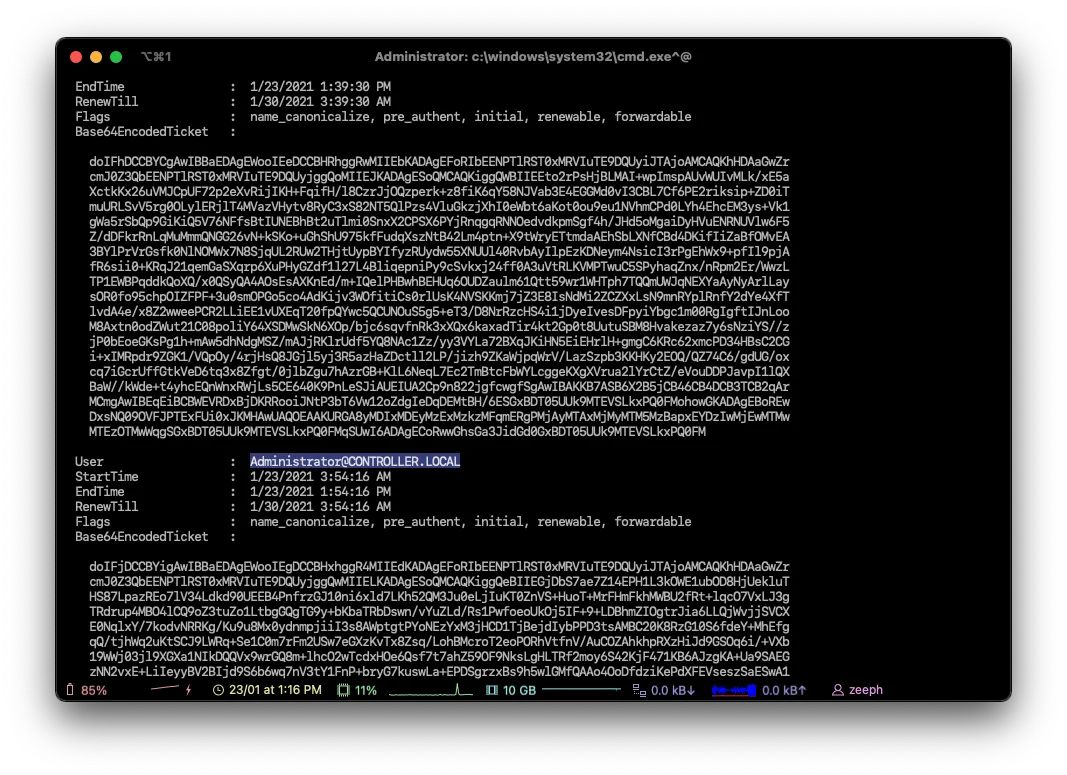Click the 0.0 kB download rate label
This screenshot has width=1067, height=775.
pos(672,690)
